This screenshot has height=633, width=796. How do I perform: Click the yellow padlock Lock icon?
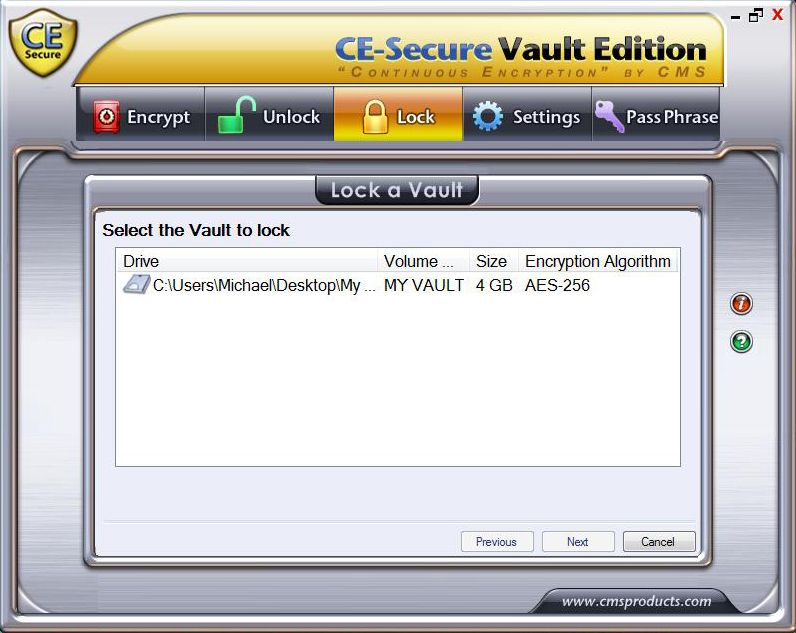point(375,117)
